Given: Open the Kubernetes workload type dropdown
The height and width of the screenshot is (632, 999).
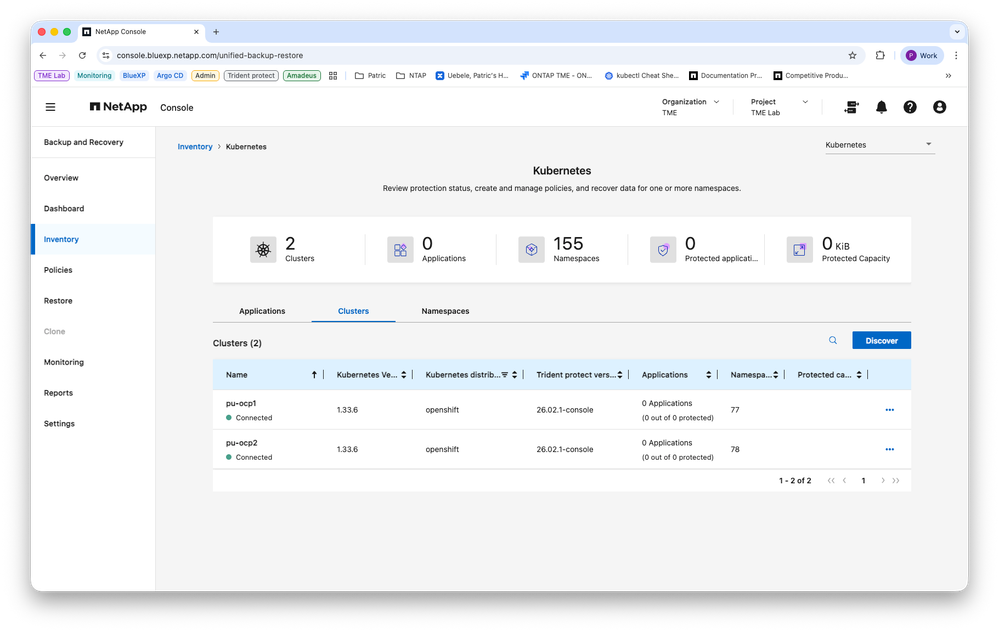Looking at the screenshot, I should pos(879,145).
